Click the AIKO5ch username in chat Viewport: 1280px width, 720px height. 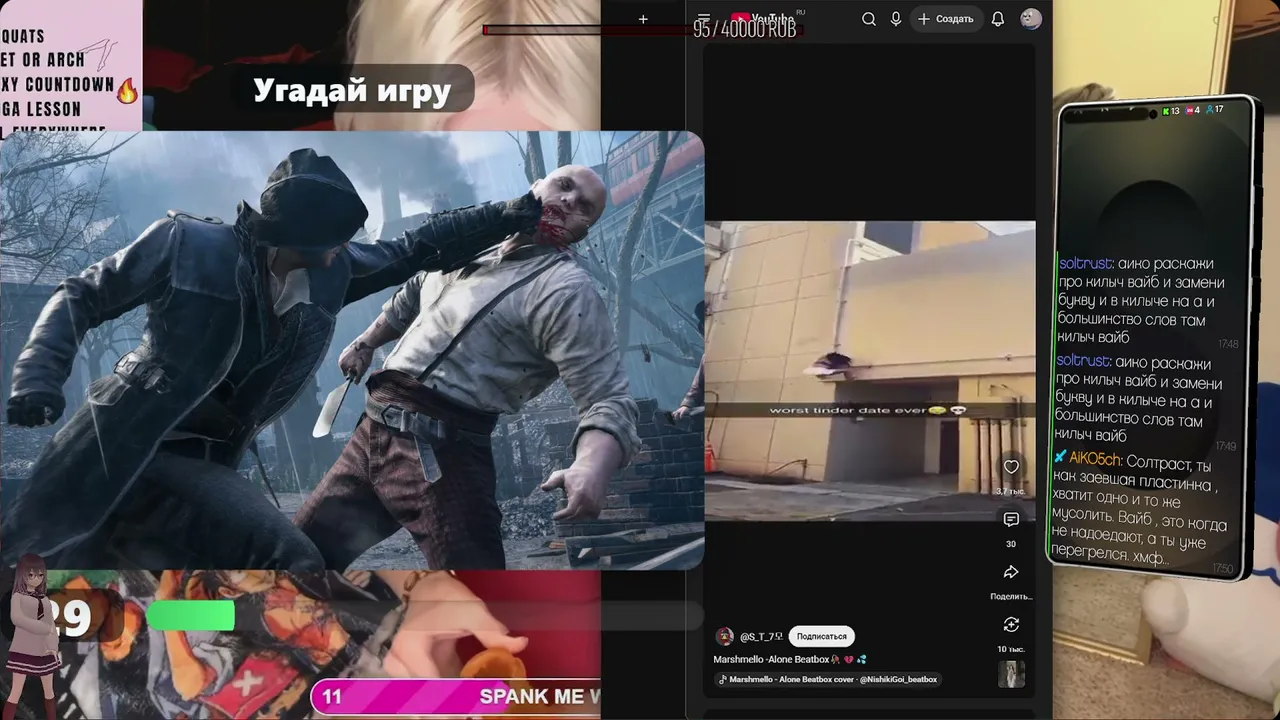1095,460
